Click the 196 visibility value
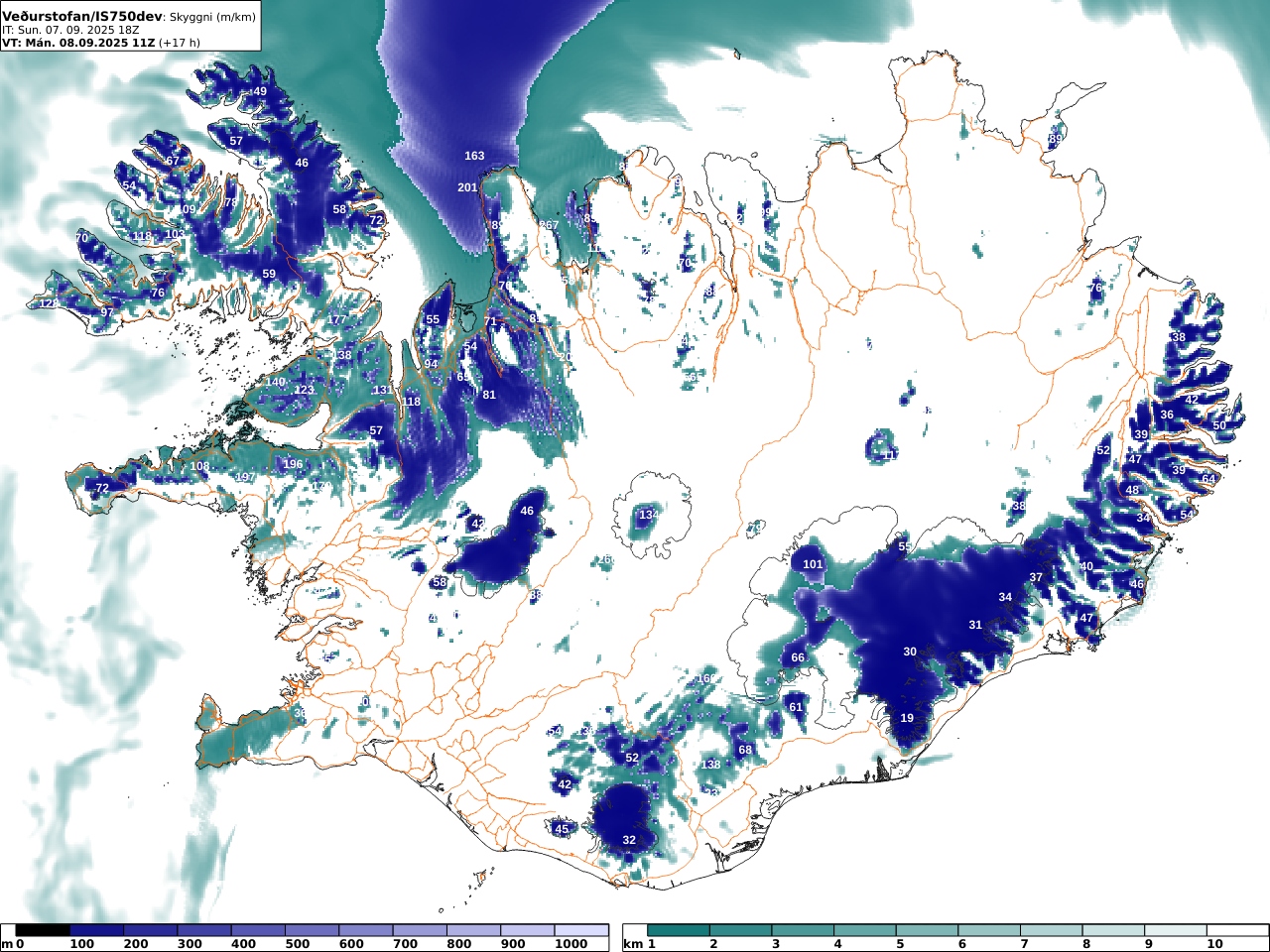The width and height of the screenshot is (1270, 952). (293, 464)
